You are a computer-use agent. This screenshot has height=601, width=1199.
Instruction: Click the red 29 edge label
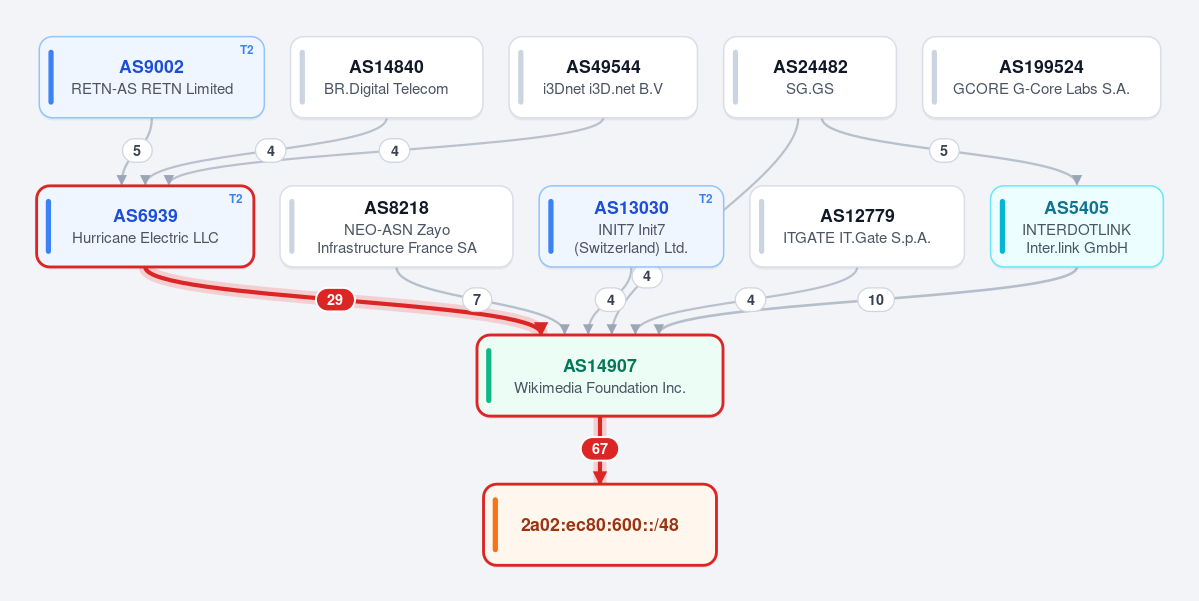coord(335,300)
